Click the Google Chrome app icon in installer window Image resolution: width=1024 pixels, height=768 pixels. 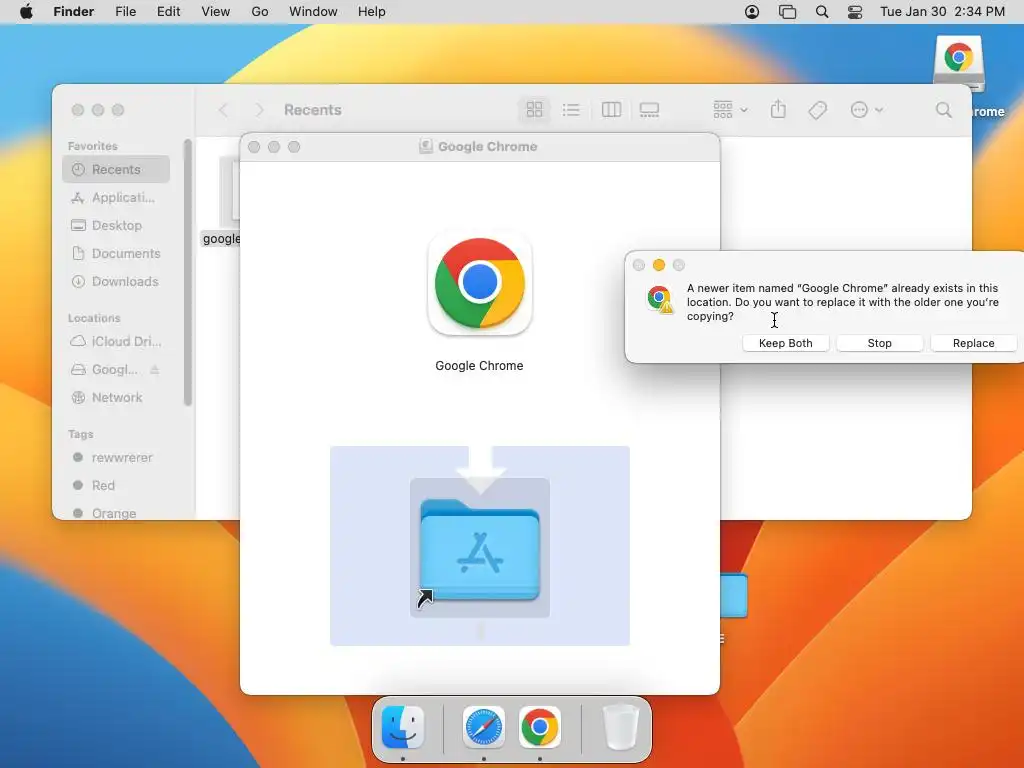(479, 283)
